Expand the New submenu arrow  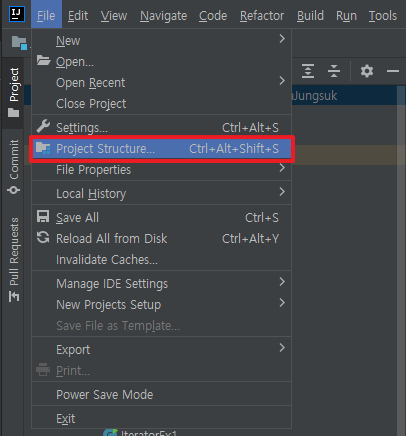(x=282, y=39)
